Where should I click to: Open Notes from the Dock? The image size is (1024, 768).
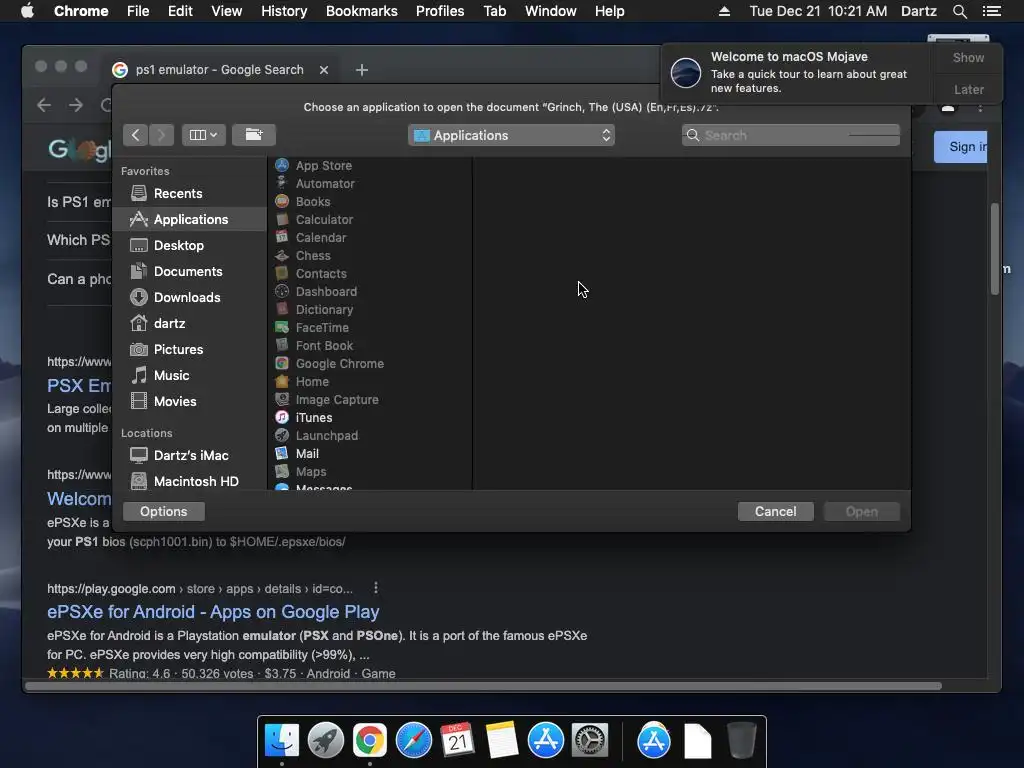[x=502, y=741]
